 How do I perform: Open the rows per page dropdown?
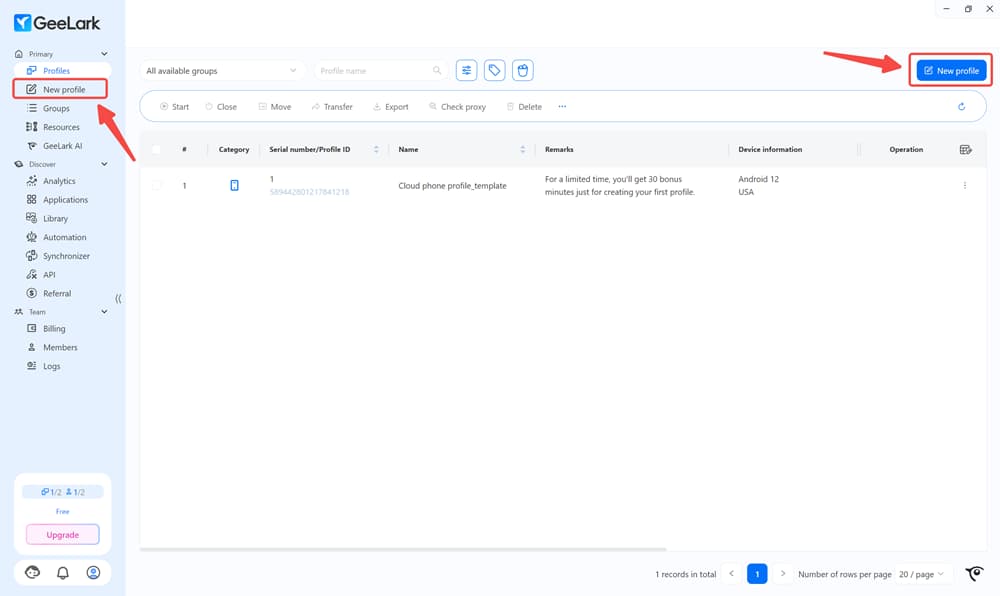921,573
